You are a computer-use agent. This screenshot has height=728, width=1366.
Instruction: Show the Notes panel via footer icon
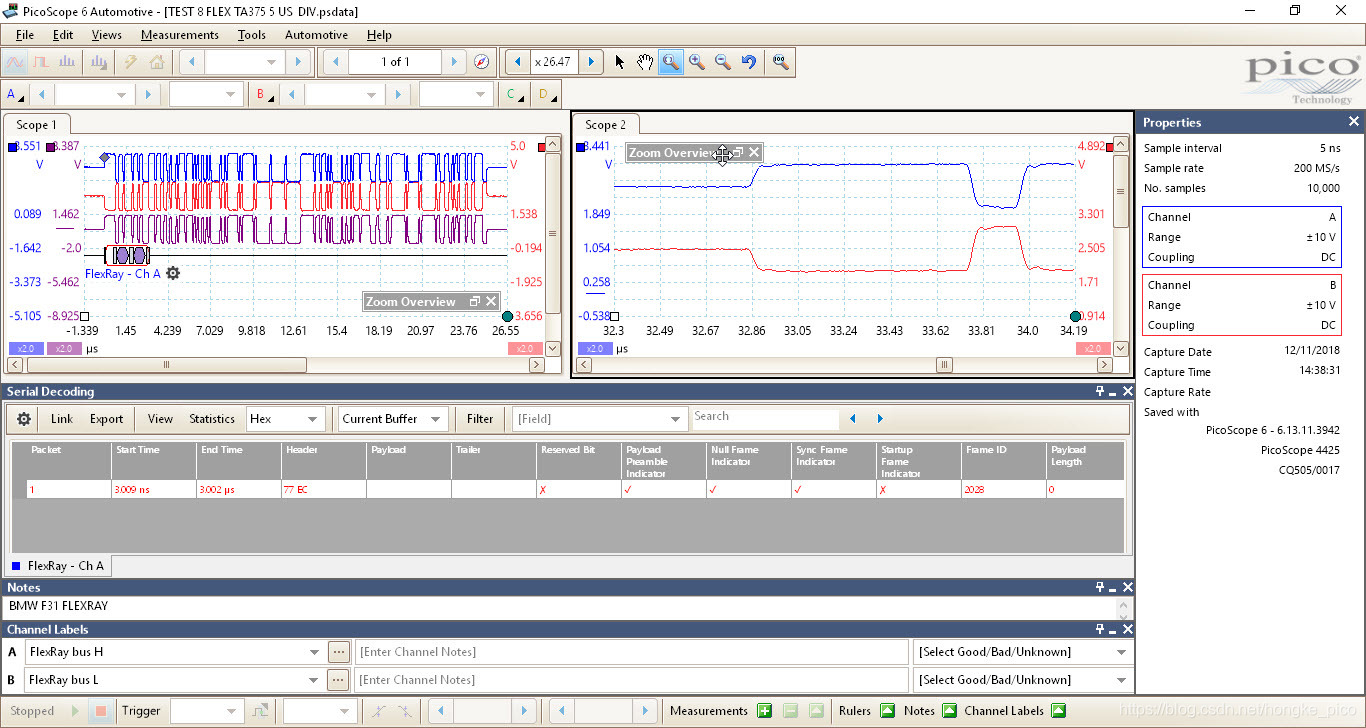pos(949,711)
